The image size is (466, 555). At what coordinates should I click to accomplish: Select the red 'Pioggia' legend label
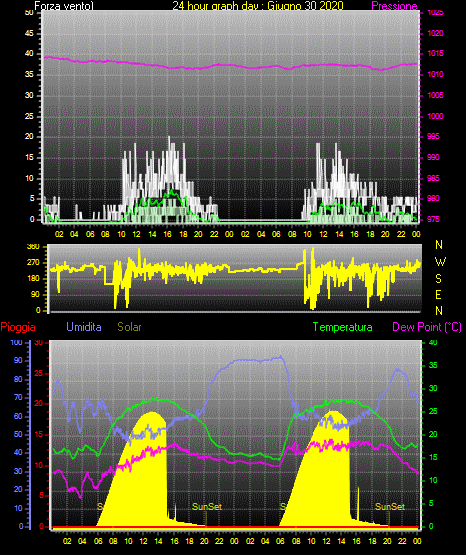(18, 327)
